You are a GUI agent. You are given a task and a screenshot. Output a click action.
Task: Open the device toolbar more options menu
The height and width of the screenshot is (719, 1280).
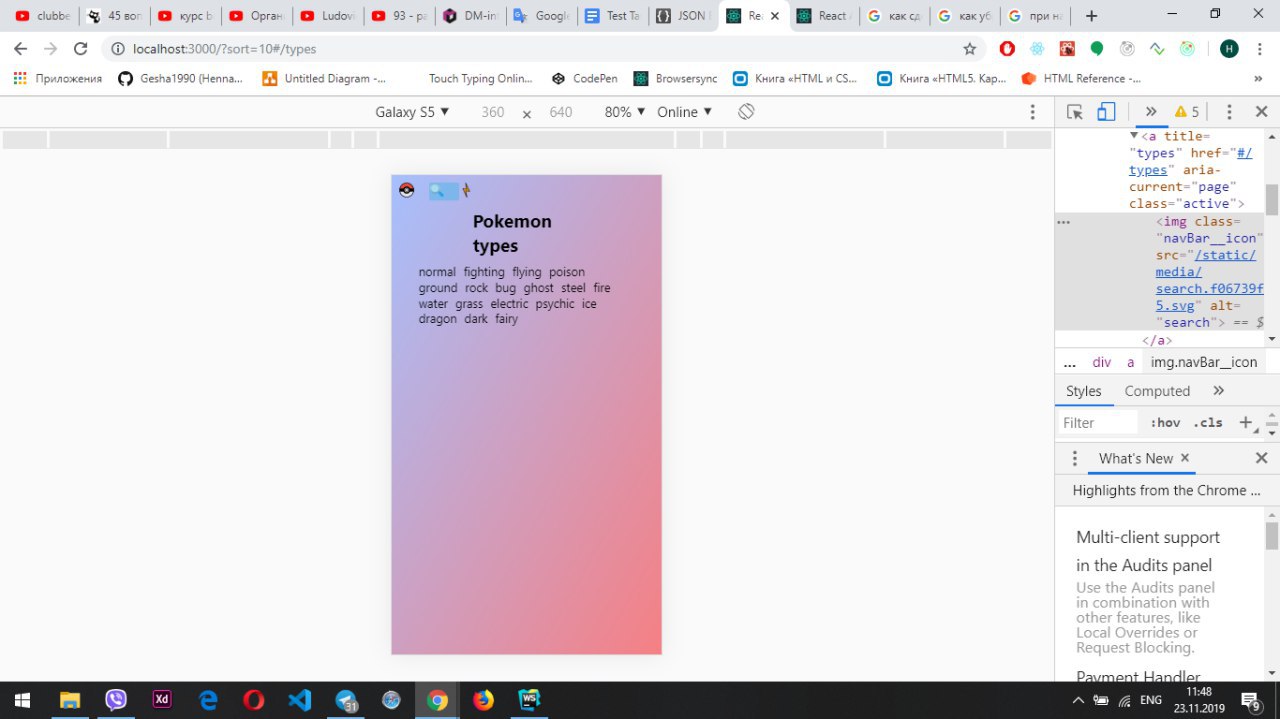(1033, 112)
